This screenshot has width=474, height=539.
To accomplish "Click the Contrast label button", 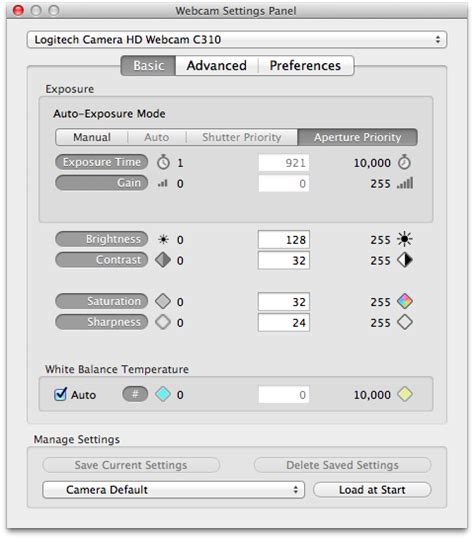I will [x=101, y=260].
